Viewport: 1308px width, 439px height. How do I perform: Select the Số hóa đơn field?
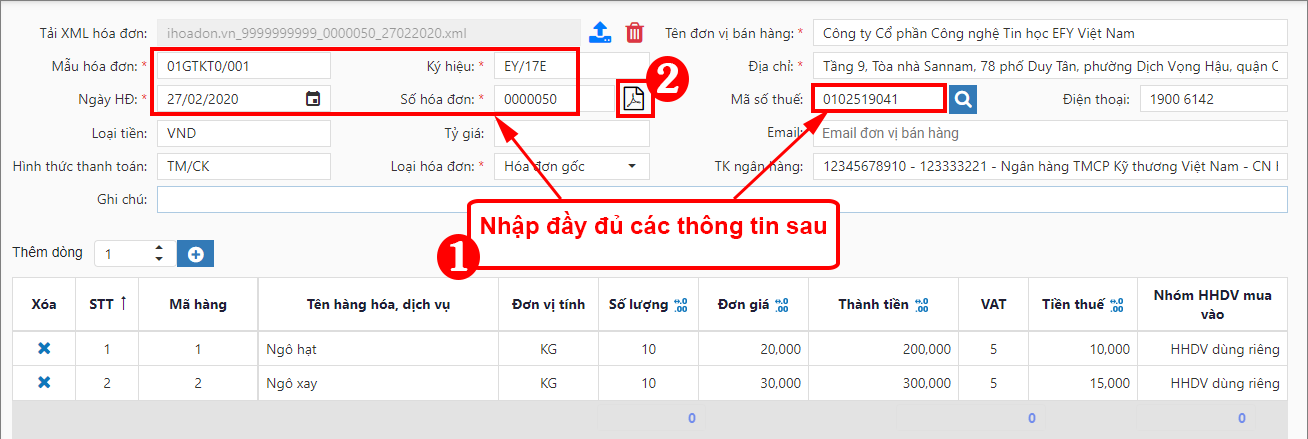click(536, 99)
